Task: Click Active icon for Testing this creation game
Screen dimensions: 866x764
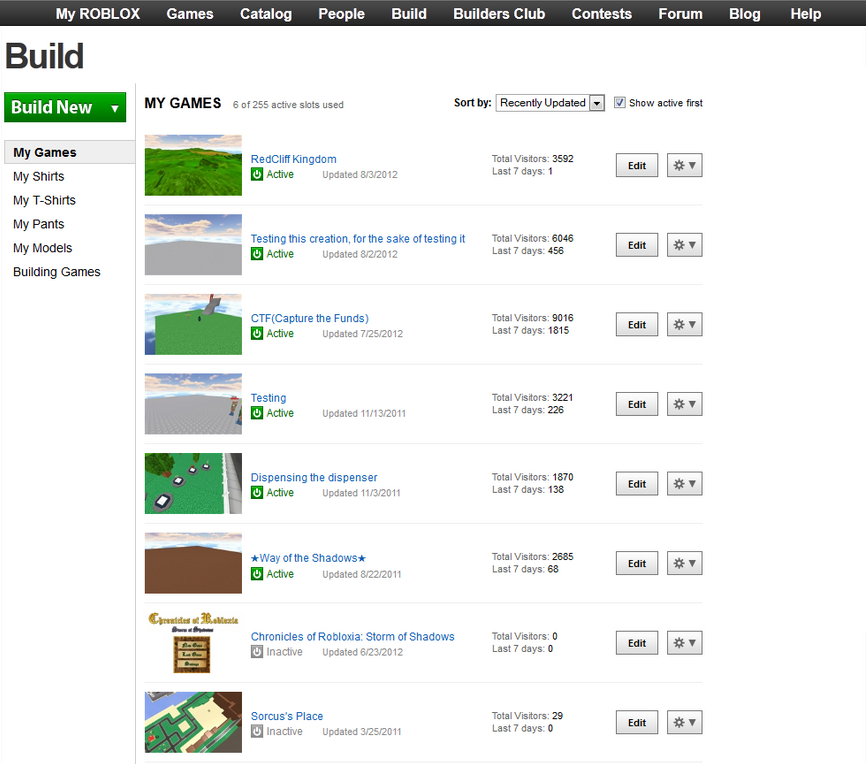Action: [257, 254]
